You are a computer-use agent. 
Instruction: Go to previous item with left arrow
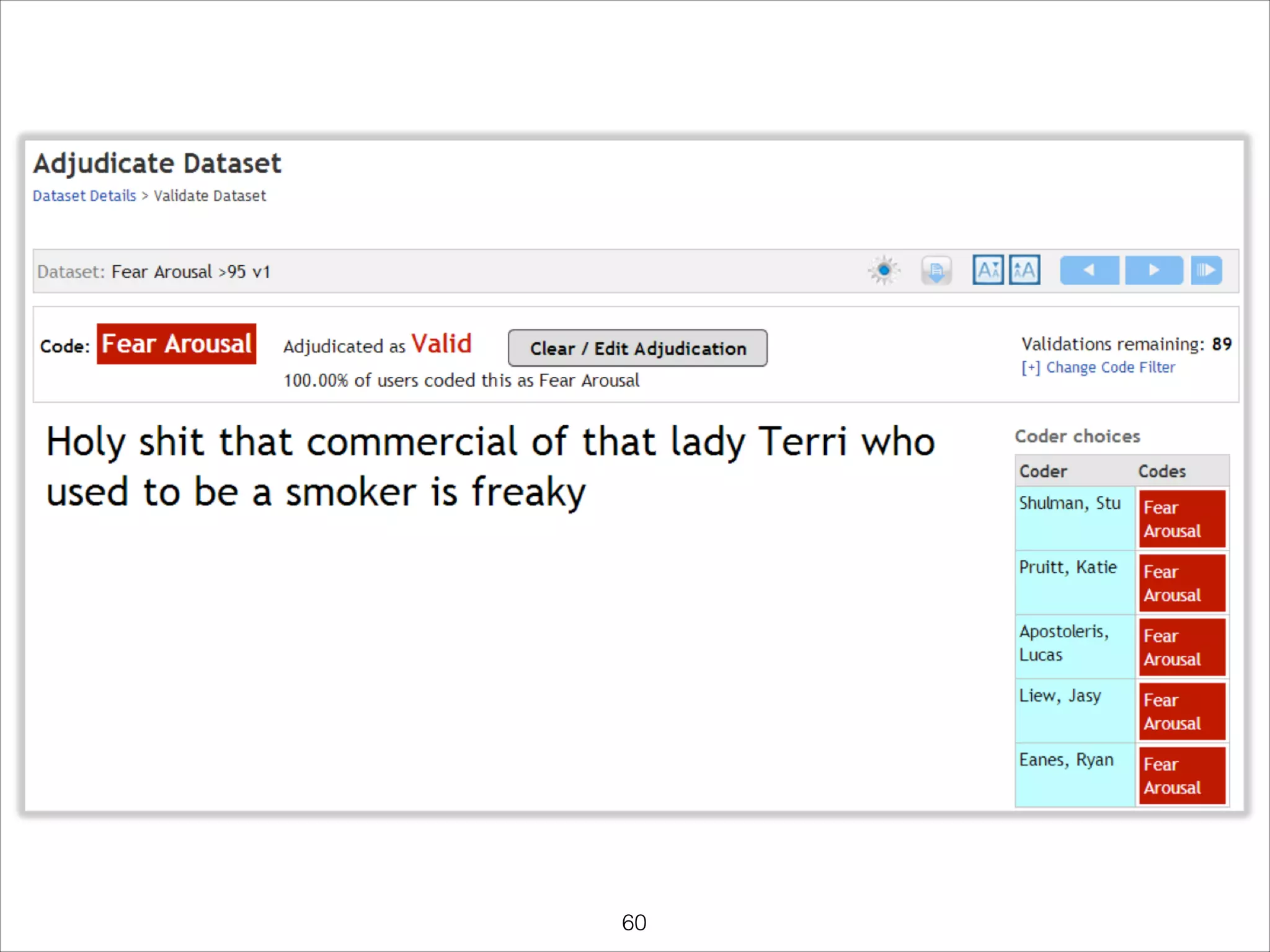pyautogui.click(x=1089, y=270)
